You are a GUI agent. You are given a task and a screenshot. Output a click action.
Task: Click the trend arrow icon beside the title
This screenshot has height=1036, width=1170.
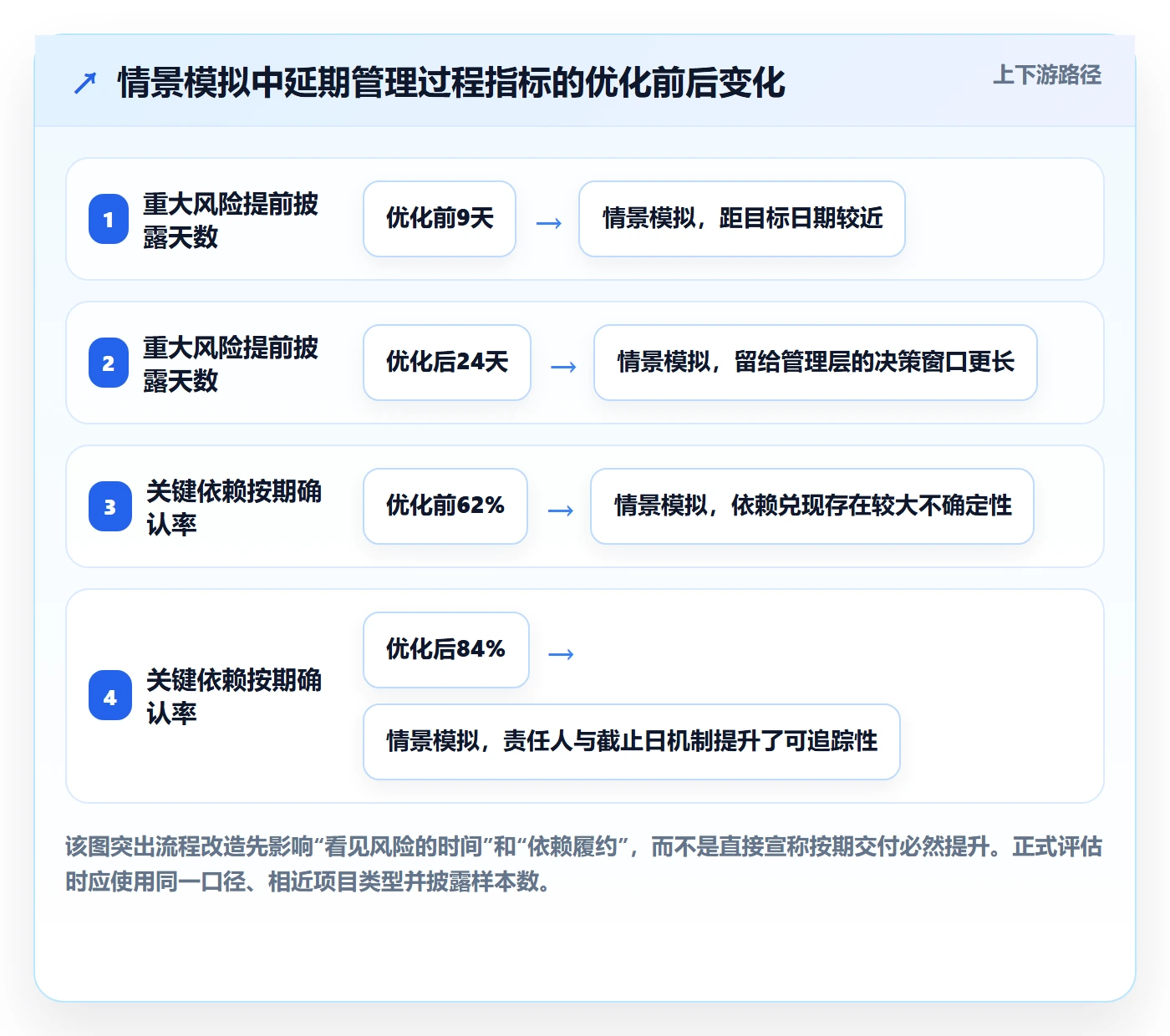(x=85, y=83)
